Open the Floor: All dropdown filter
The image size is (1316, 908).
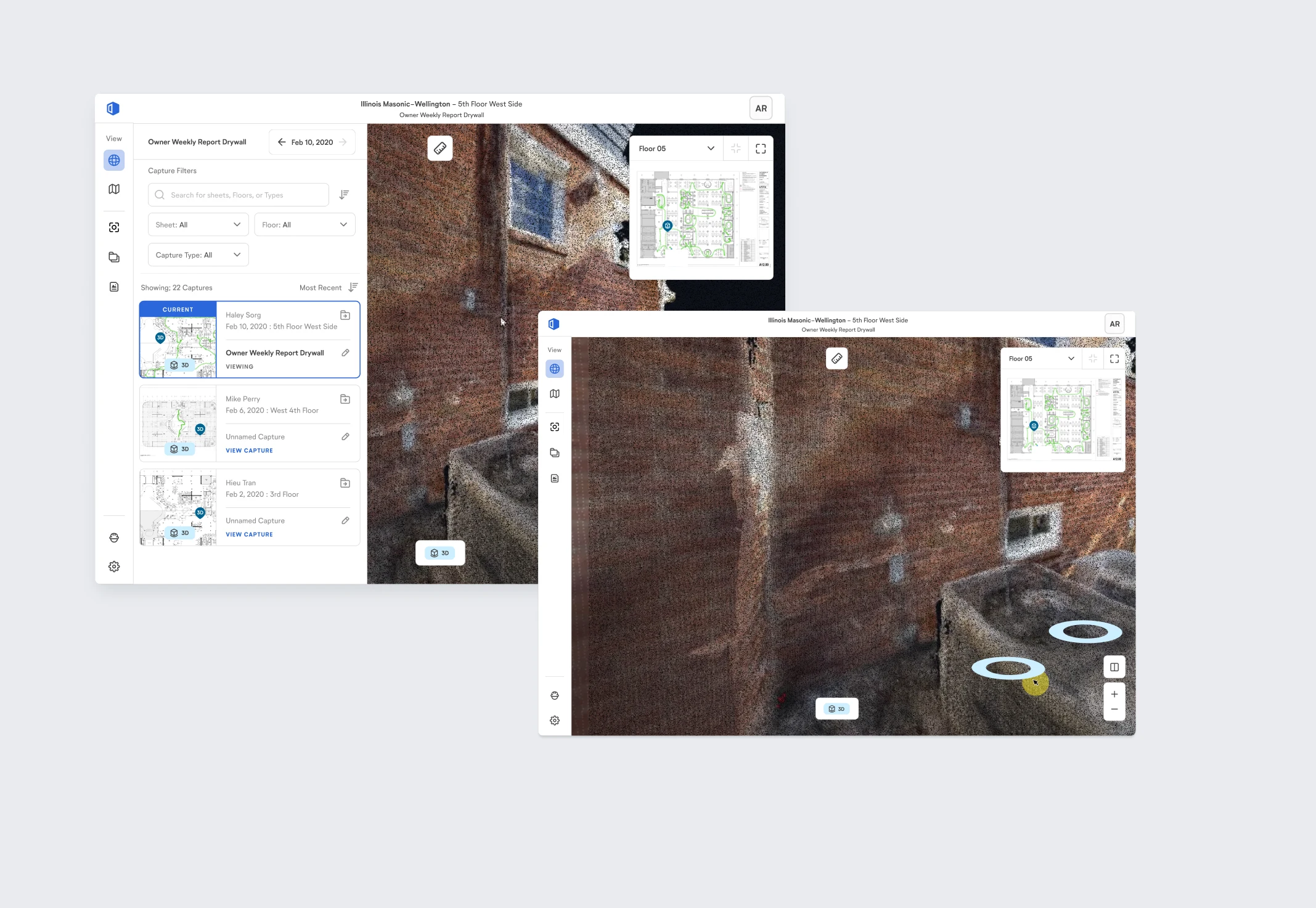point(304,225)
